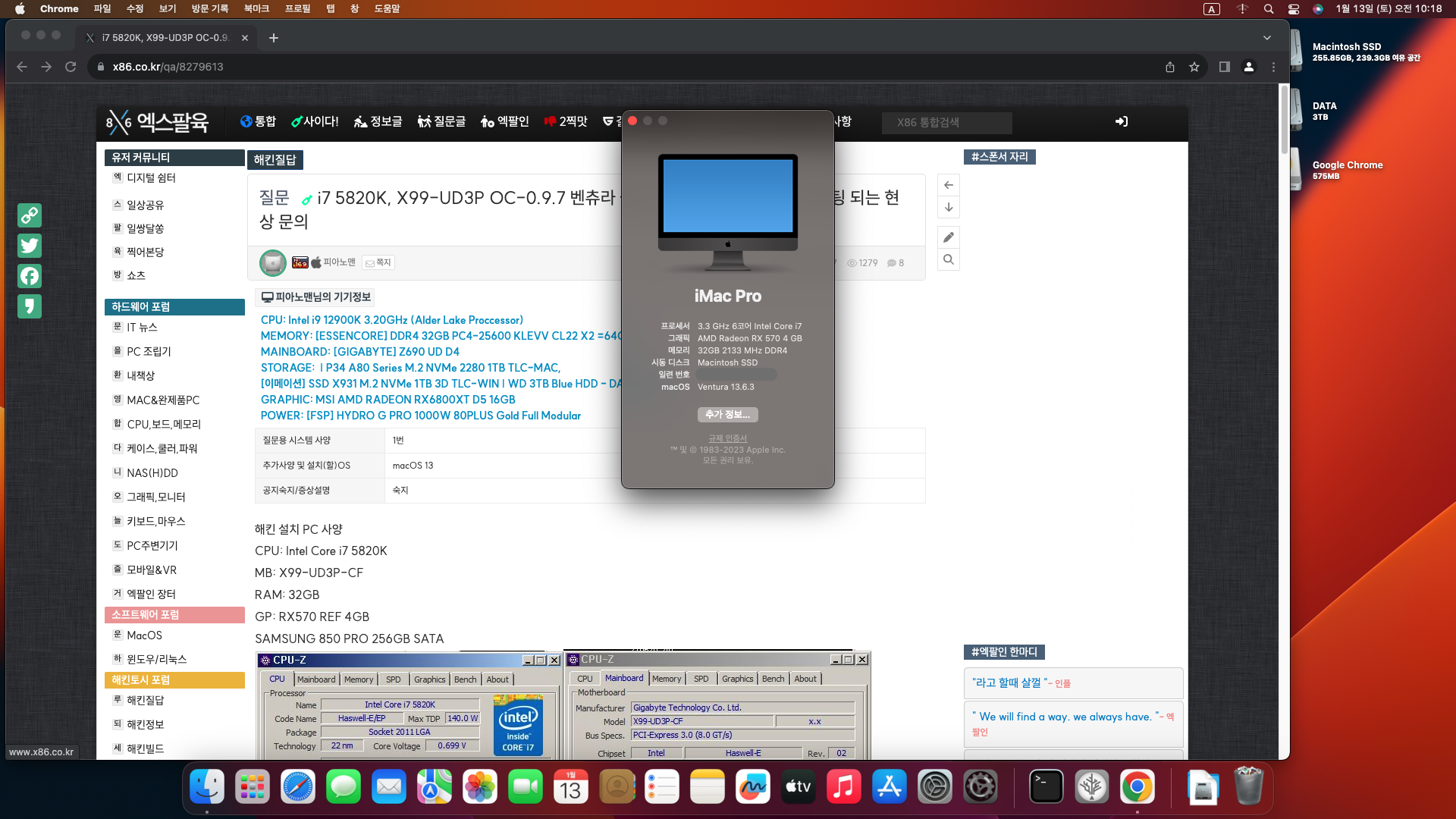Share via the Twitter icon
This screenshot has width=1456, height=819.
30,246
